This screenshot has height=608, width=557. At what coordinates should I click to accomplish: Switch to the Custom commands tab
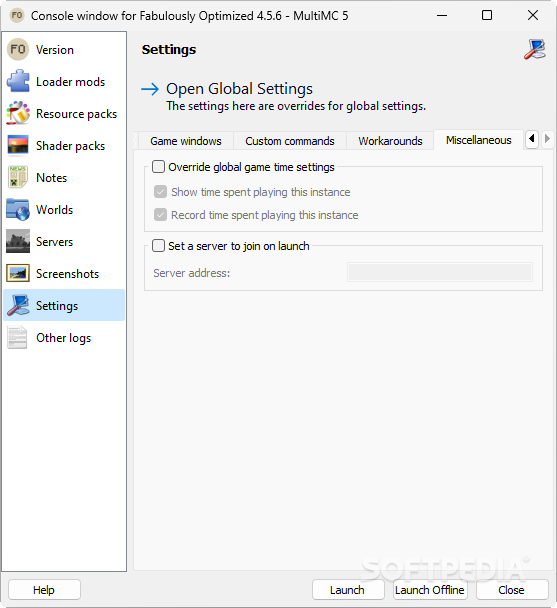[x=290, y=141]
